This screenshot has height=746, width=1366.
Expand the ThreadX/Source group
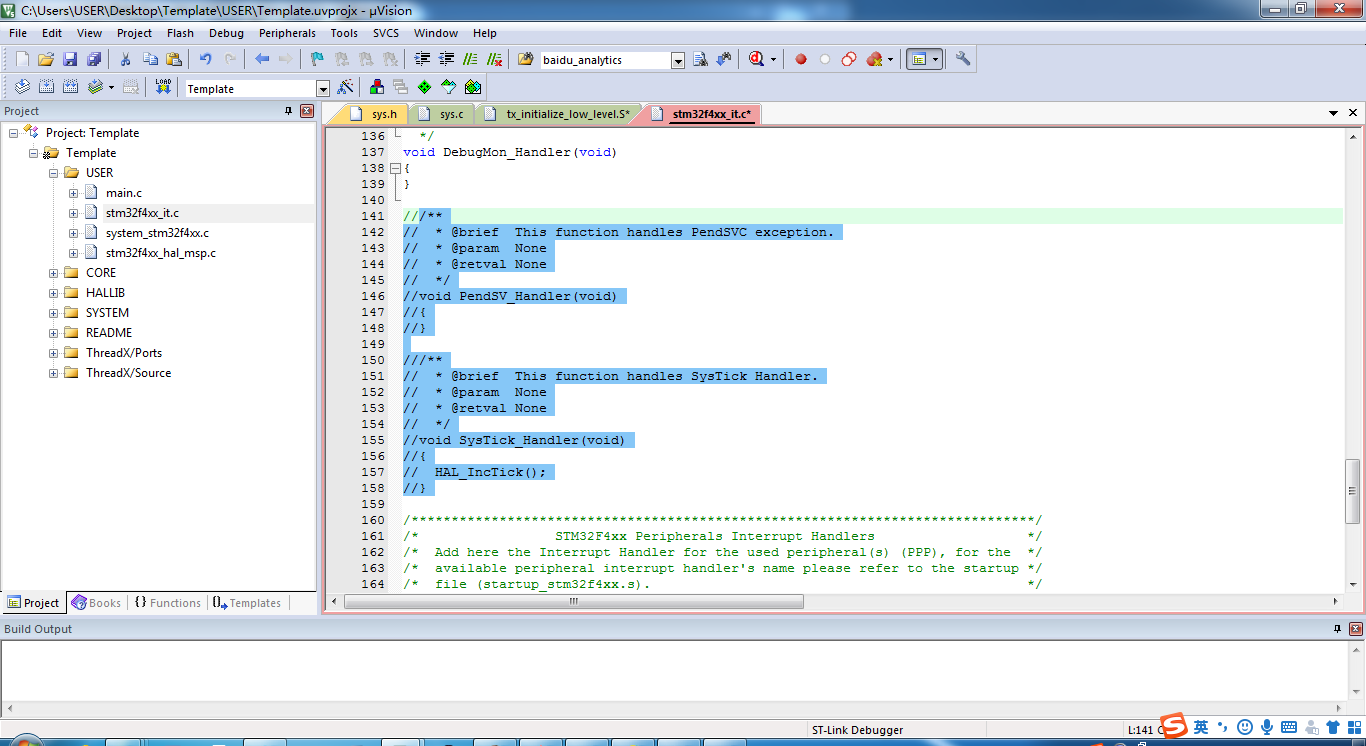[53, 373]
